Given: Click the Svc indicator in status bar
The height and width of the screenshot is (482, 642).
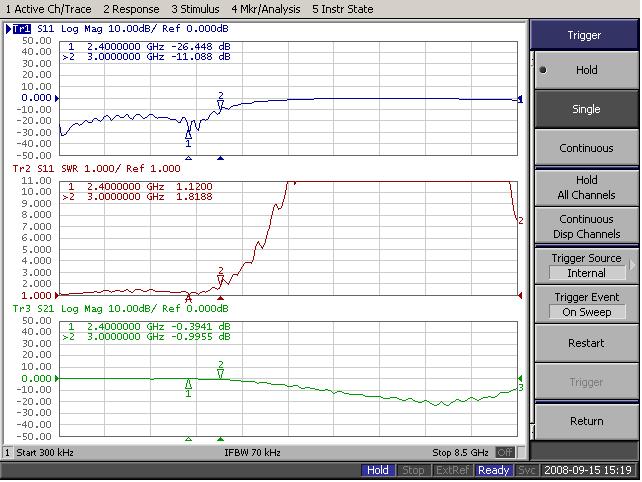Looking at the screenshot, I should click(527, 470).
